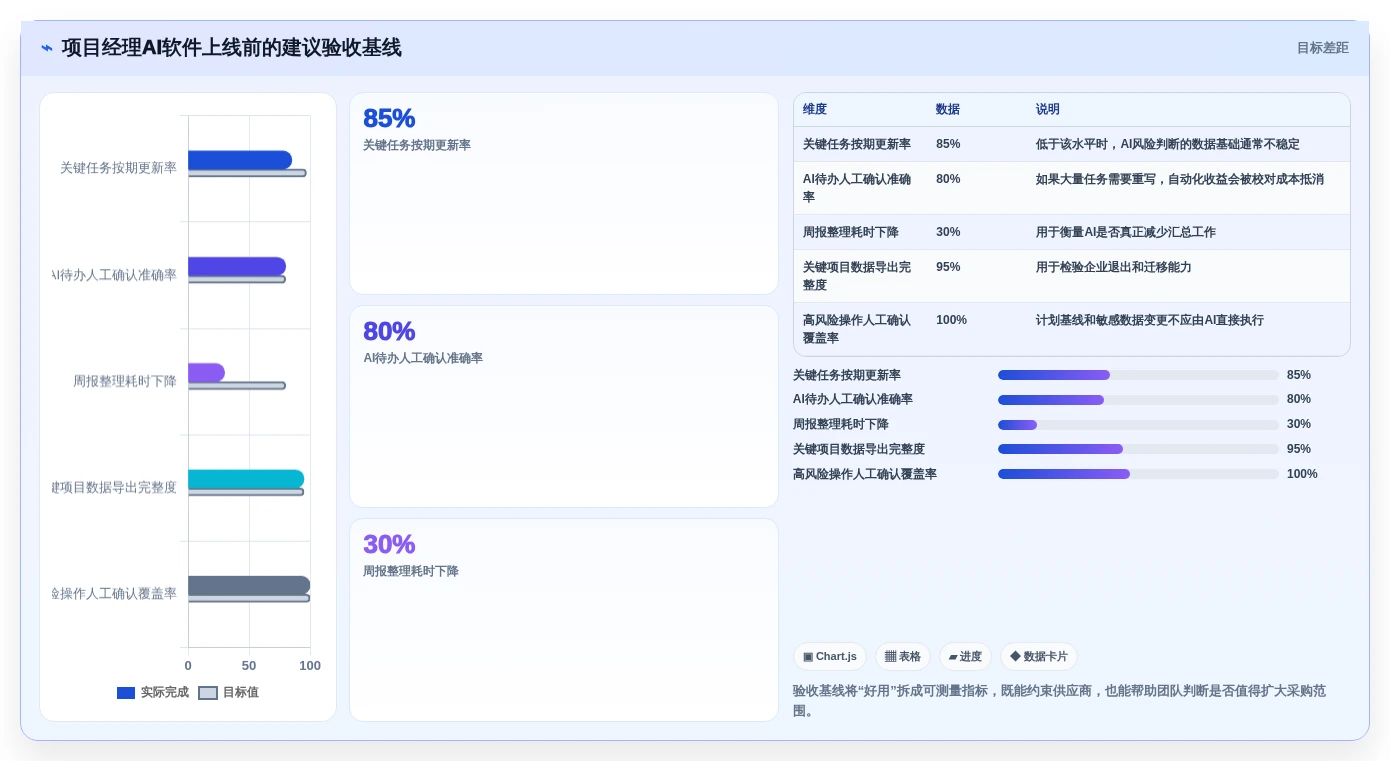Select table row AI待办人工确认准确率
The width and height of the screenshot is (1390, 761).
[1072, 188]
